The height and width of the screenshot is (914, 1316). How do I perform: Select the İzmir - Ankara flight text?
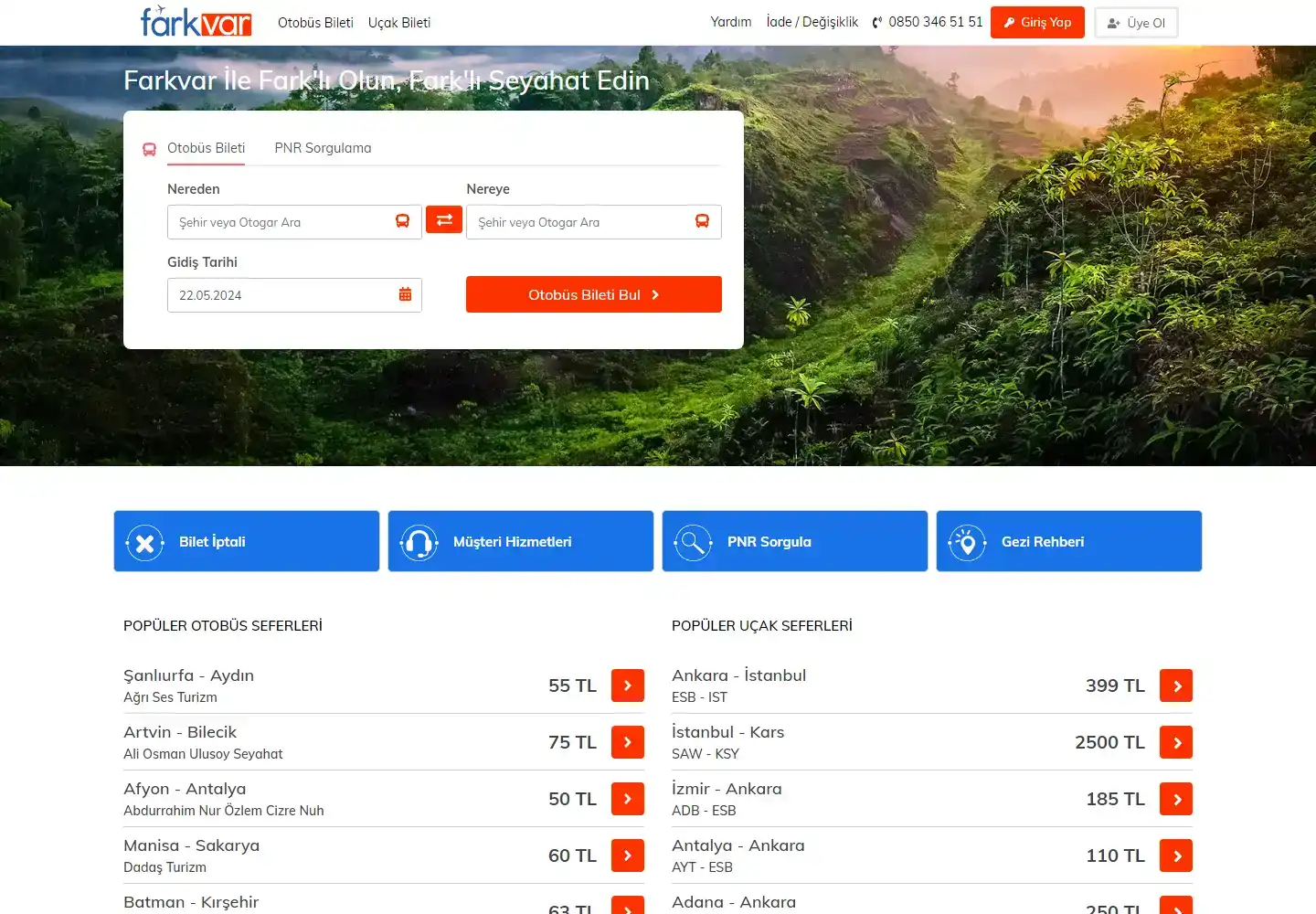coord(727,789)
